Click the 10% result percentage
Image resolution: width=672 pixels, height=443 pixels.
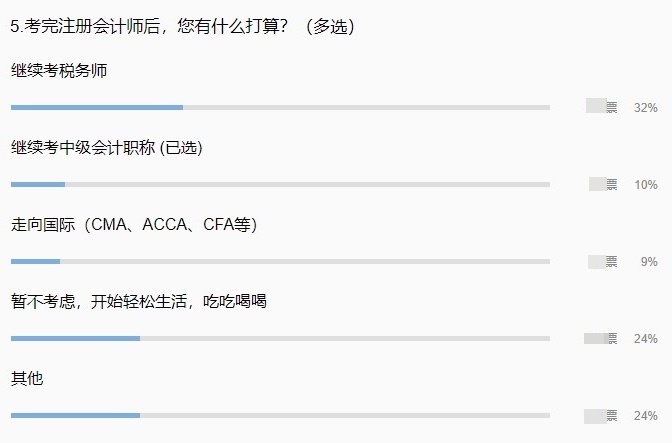645,184
